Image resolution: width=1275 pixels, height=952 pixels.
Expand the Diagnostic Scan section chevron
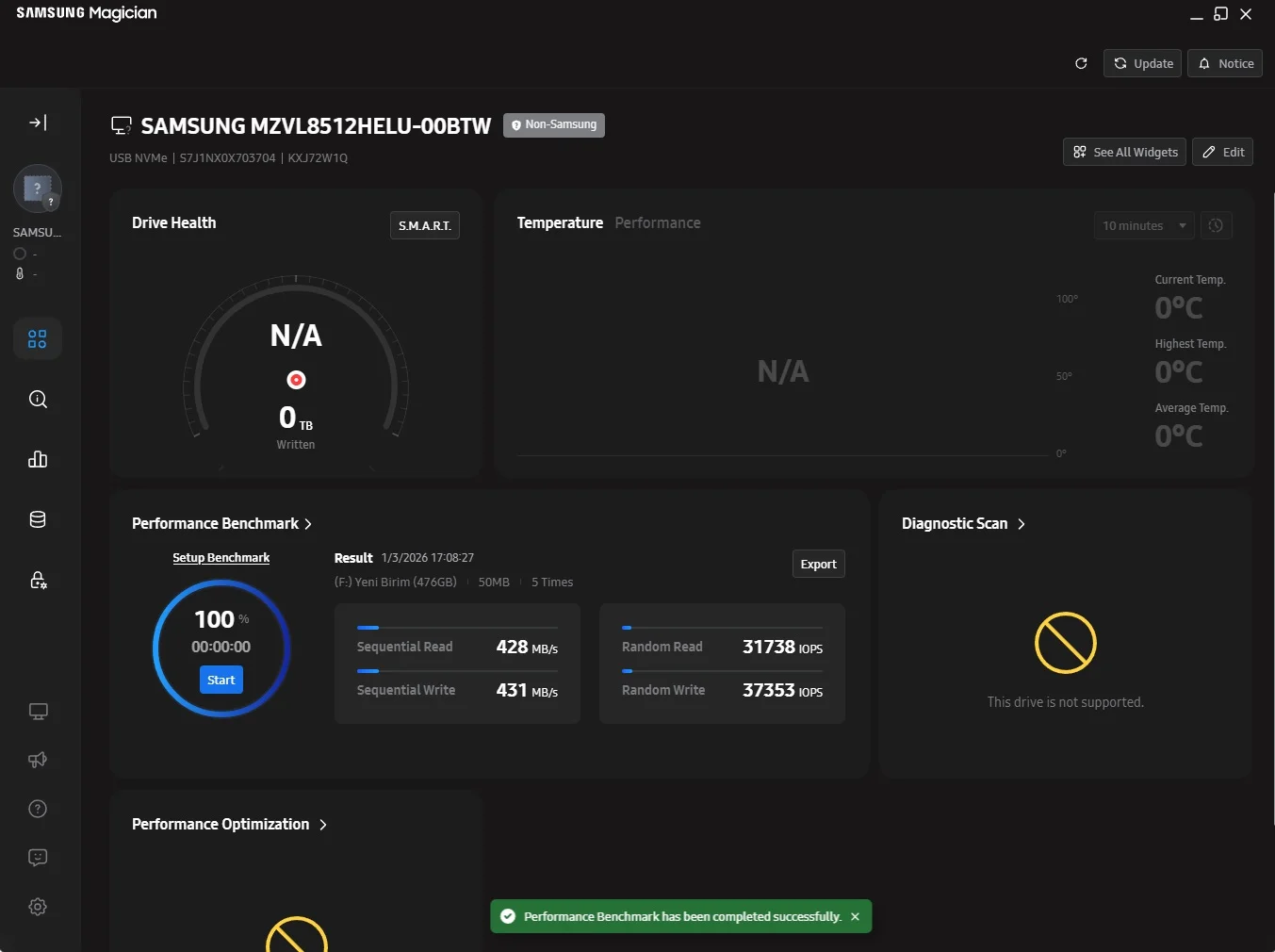pos(1022,524)
